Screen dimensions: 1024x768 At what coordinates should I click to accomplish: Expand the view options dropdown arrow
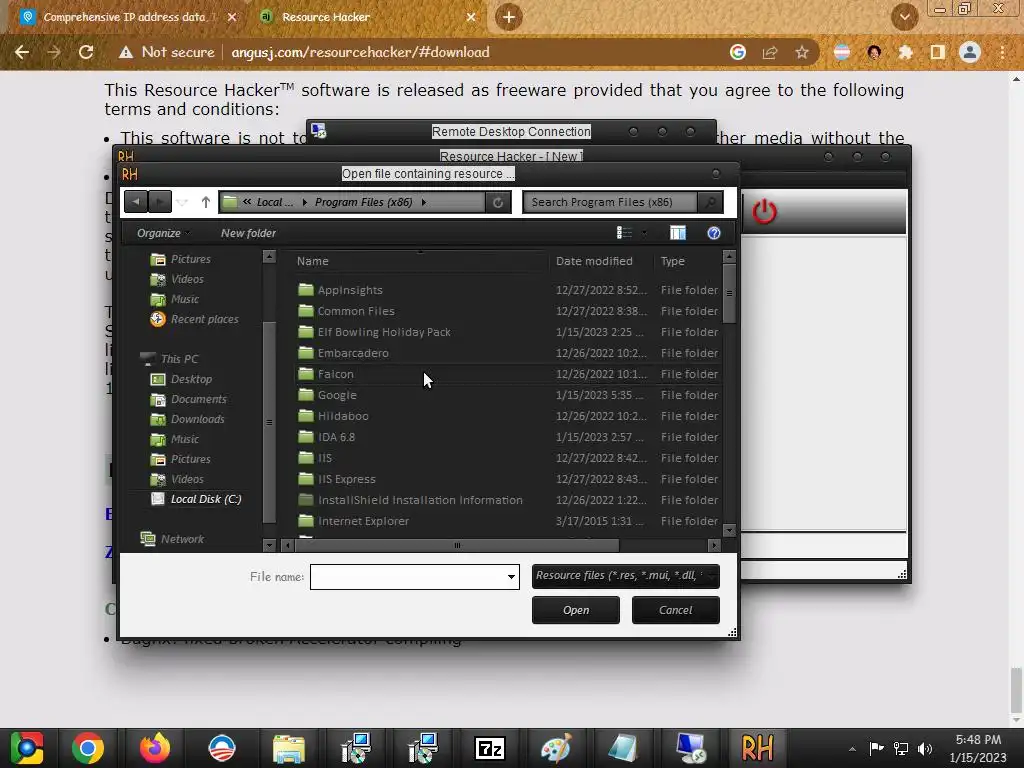(644, 232)
